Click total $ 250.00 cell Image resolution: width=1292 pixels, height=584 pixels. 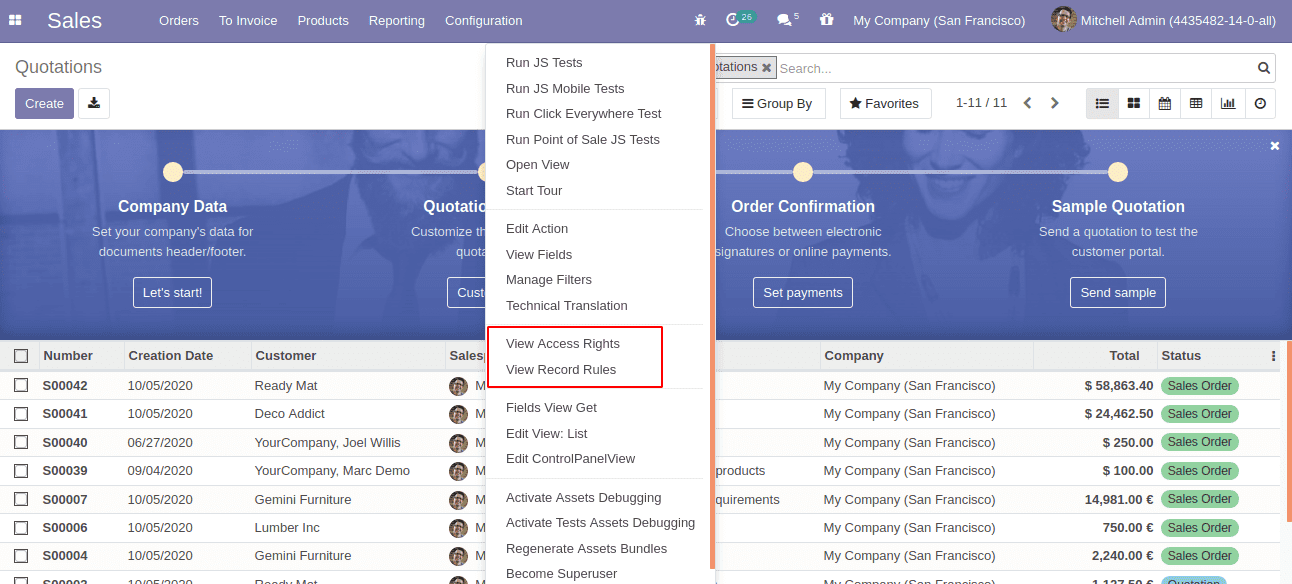coord(1127,442)
